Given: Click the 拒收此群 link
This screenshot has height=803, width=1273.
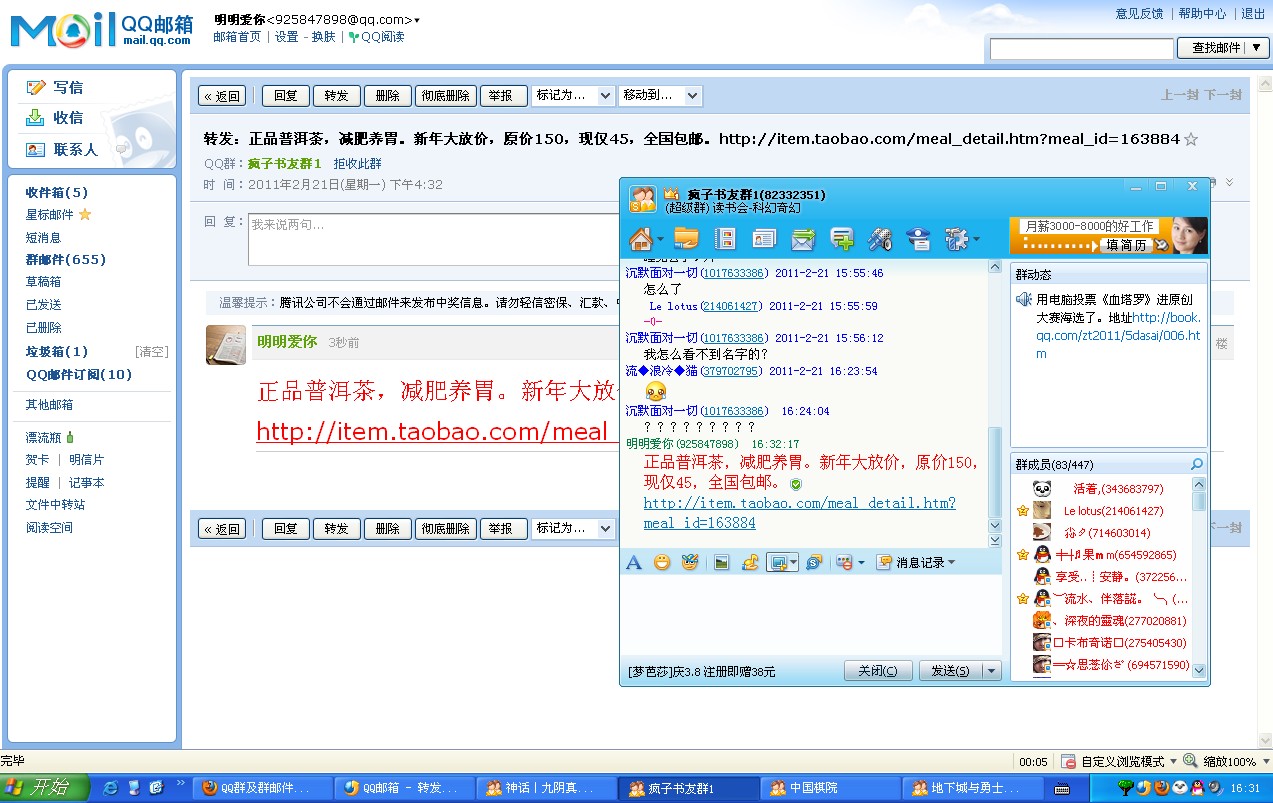Looking at the screenshot, I should (x=355, y=163).
